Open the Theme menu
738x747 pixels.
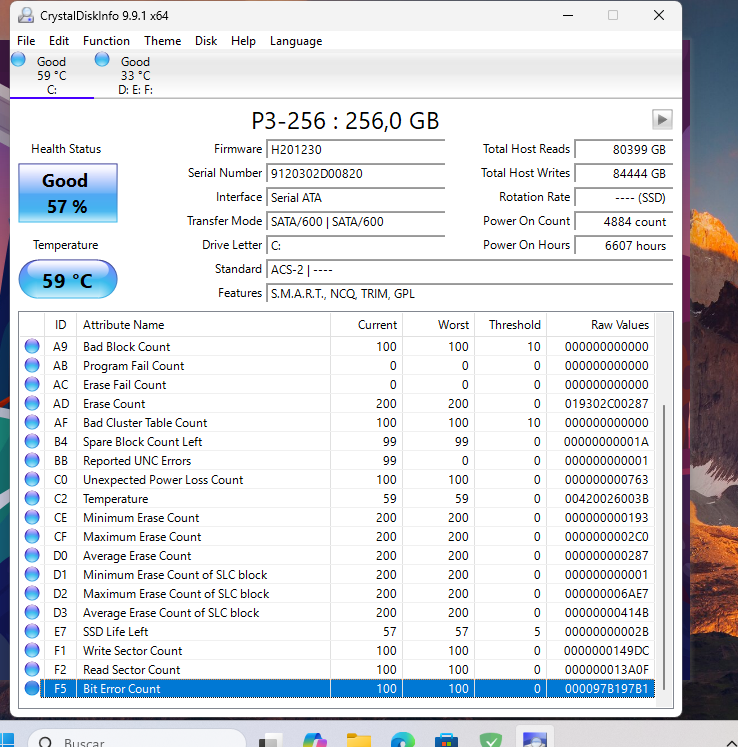tap(162, 41)
